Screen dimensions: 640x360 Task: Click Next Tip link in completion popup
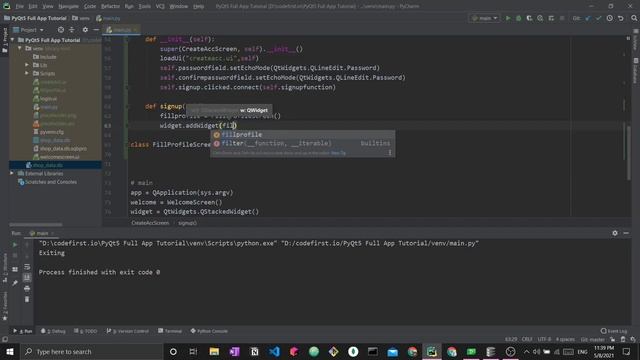(338, 153)
